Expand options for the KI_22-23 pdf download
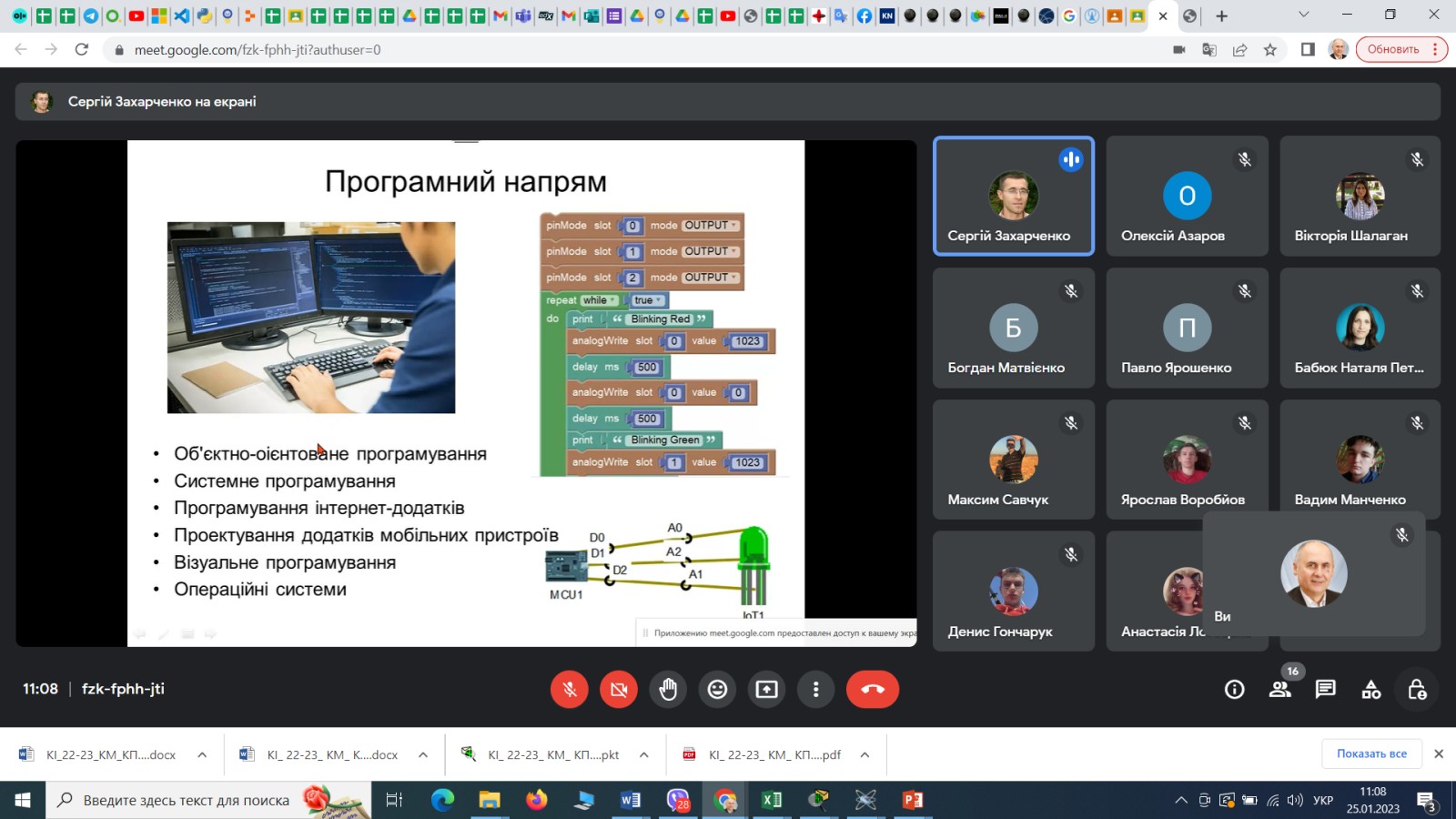Image resolution: width=1456 pixels, height=819 pixels. pyautogui.click(x=864, y=754)
